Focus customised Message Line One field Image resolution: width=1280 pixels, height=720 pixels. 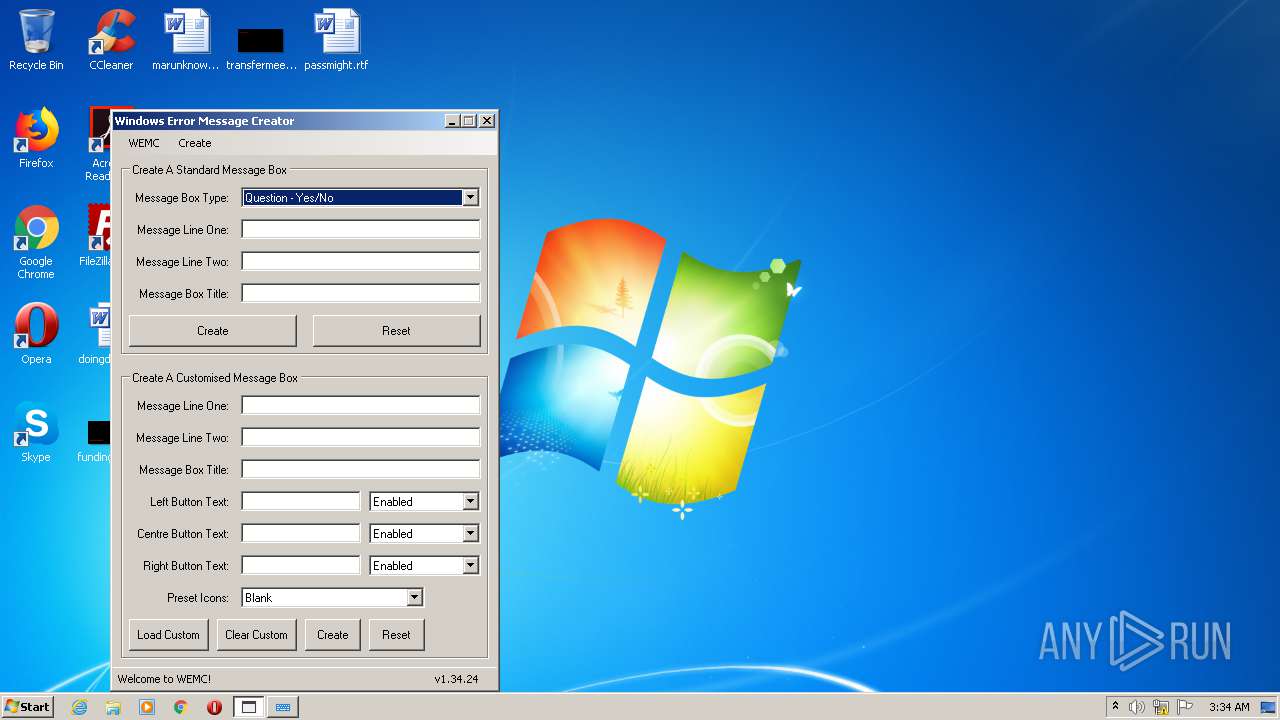[x=360, y=406]
